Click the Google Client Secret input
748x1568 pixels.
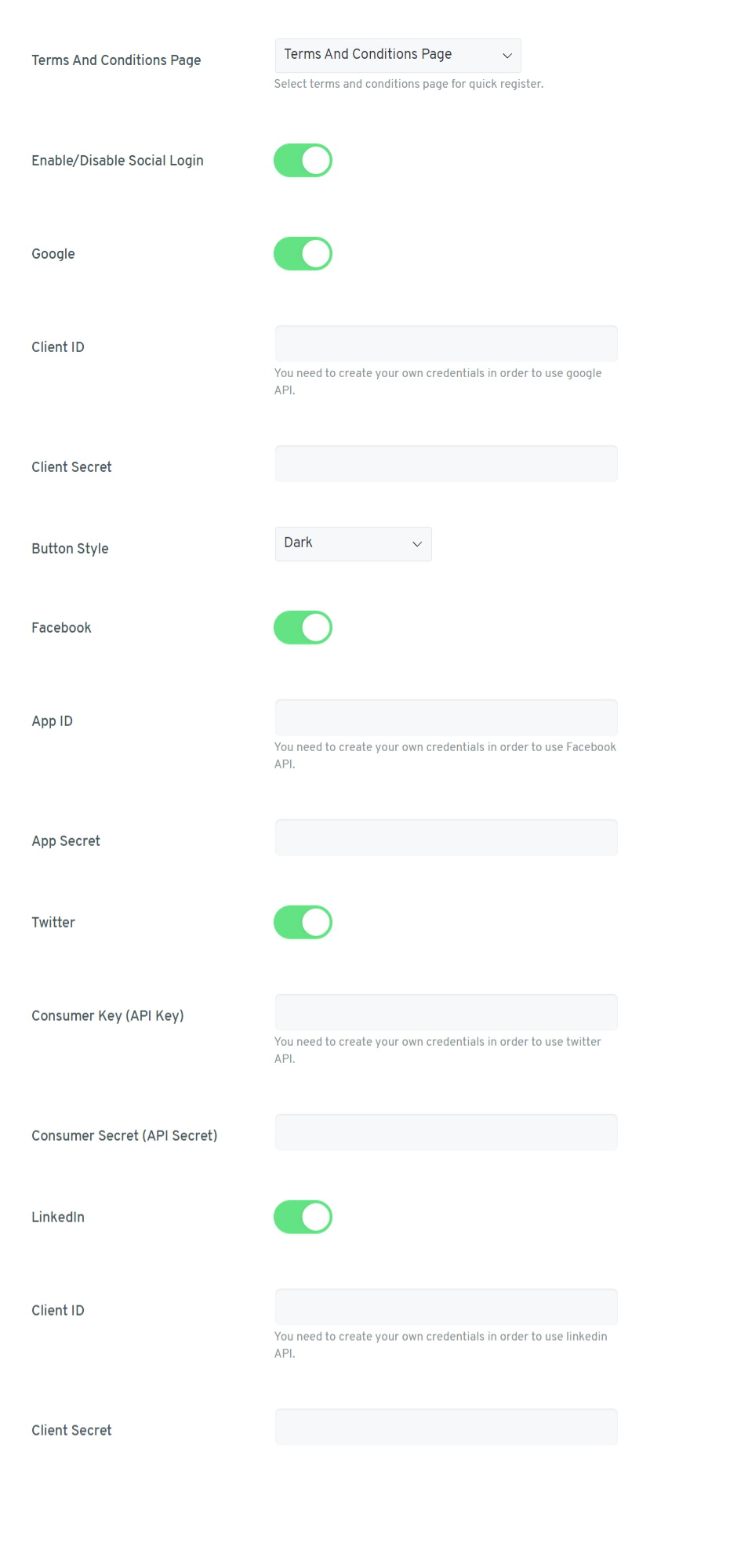point(446,463)
